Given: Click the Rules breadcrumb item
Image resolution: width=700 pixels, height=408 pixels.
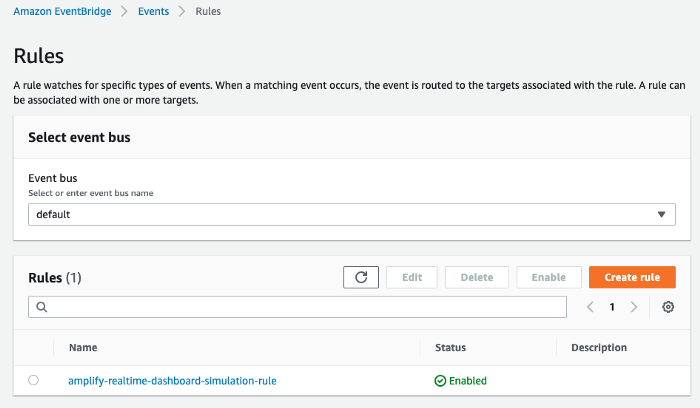Looking at the screenshot, I should coord(208,12).
